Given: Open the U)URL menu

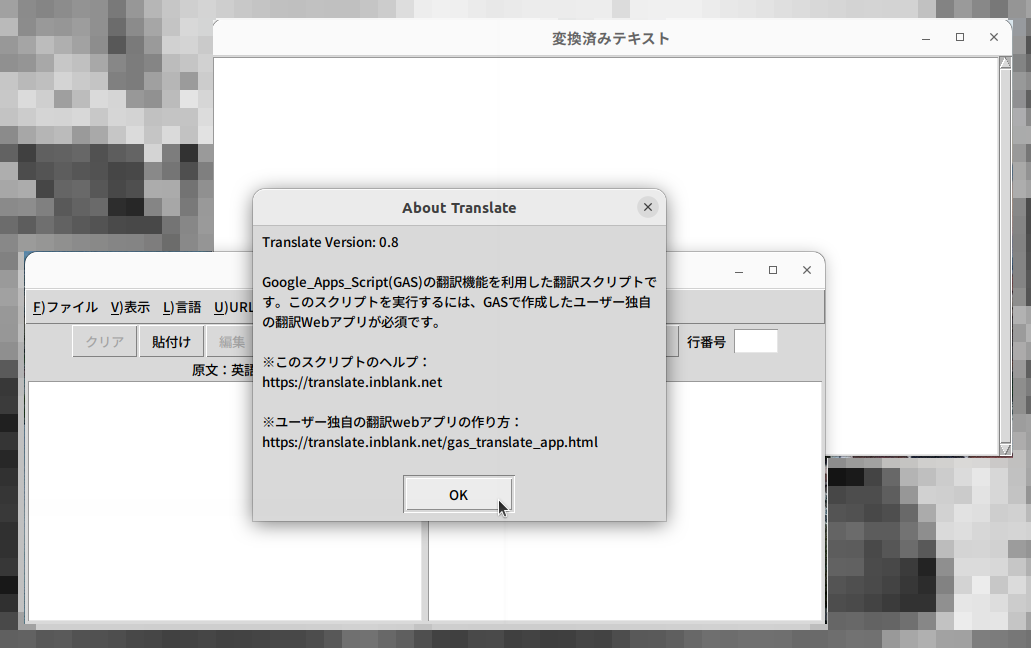Looking at the screenshot, I should point(233,307).
